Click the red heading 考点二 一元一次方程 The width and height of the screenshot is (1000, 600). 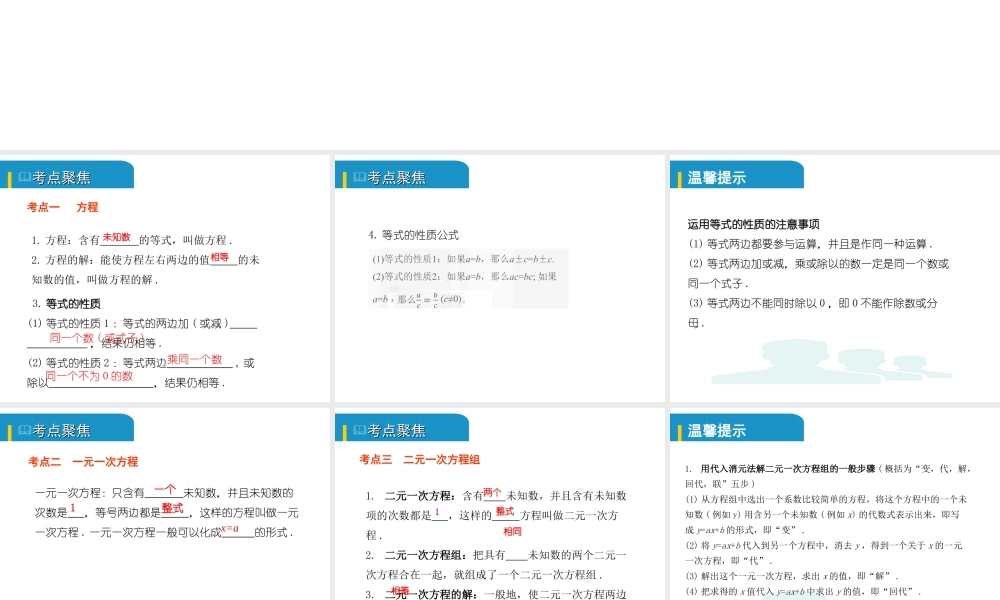pos(83,462)
